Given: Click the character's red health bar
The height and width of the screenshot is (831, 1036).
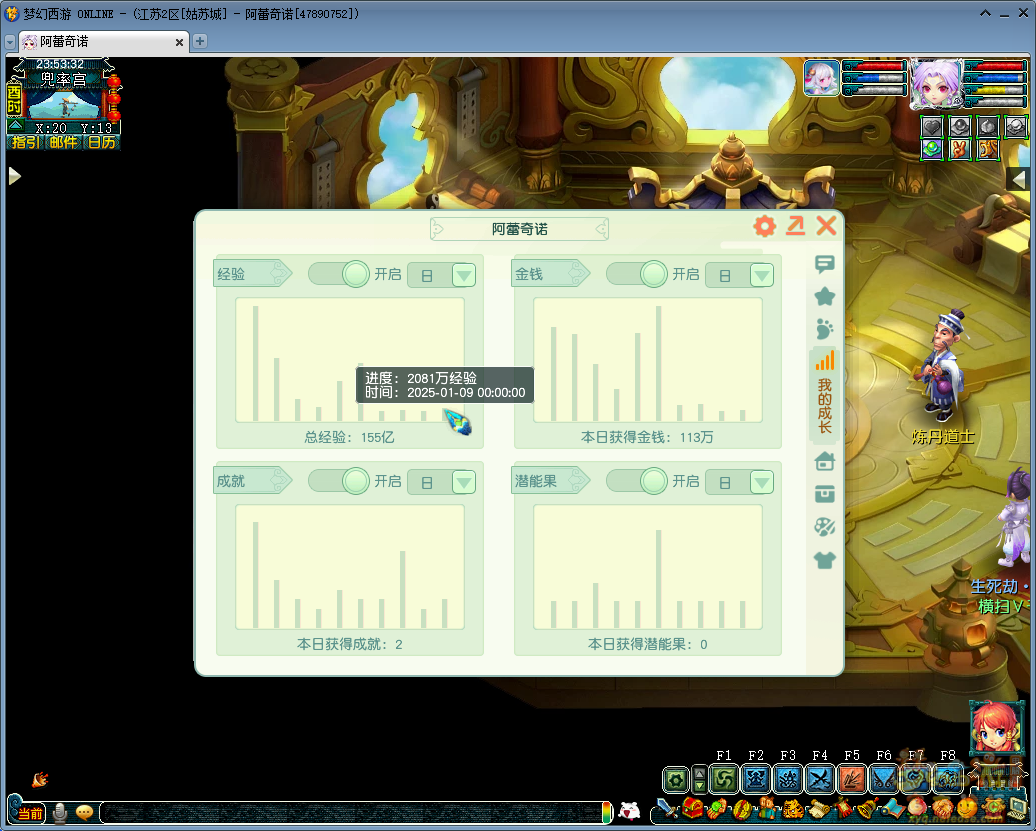Looking at the screenshot, I should (x=995, y=66).
